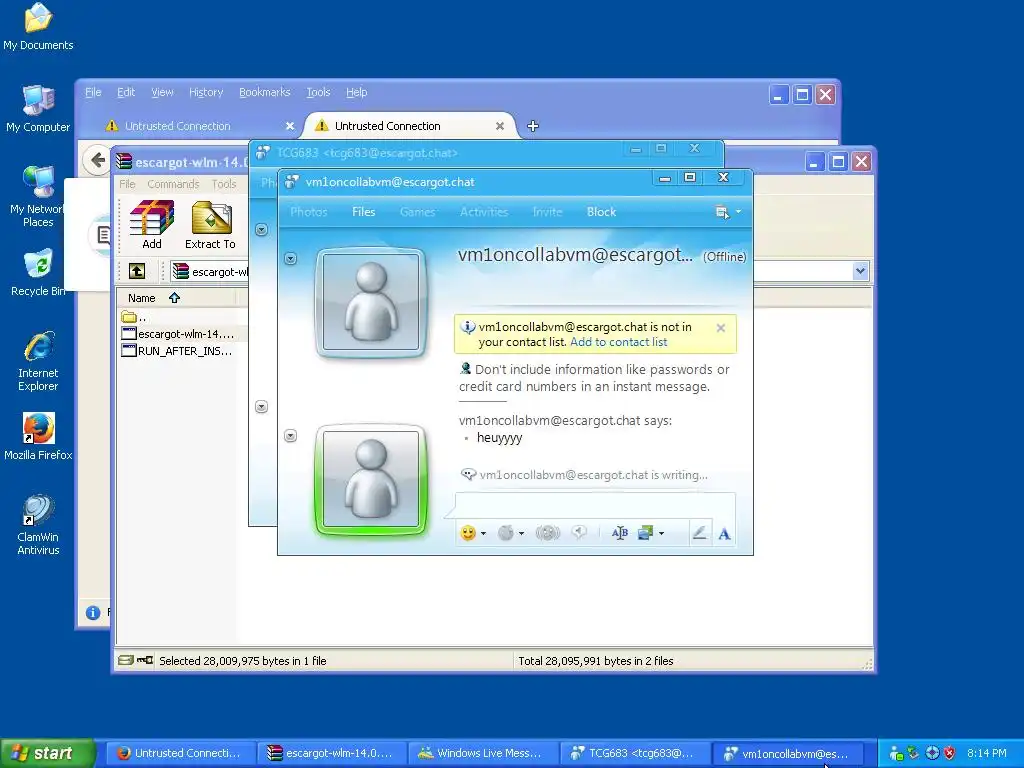Open My Documents desktop icon

38,27
